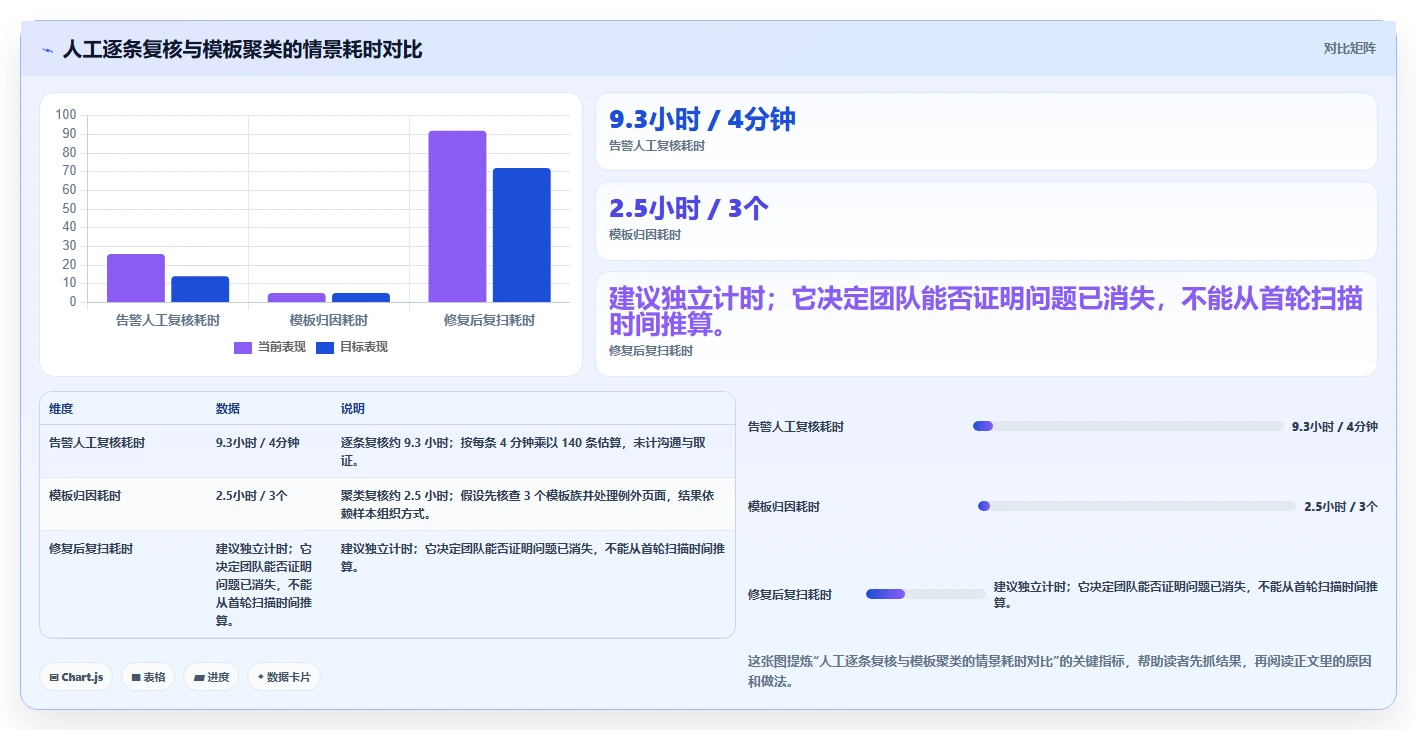Screen dimensions: 1417x730
Task: Toggle the 目标表现 legend swatch
Action: pyautogui.click(x=325, y=347)
